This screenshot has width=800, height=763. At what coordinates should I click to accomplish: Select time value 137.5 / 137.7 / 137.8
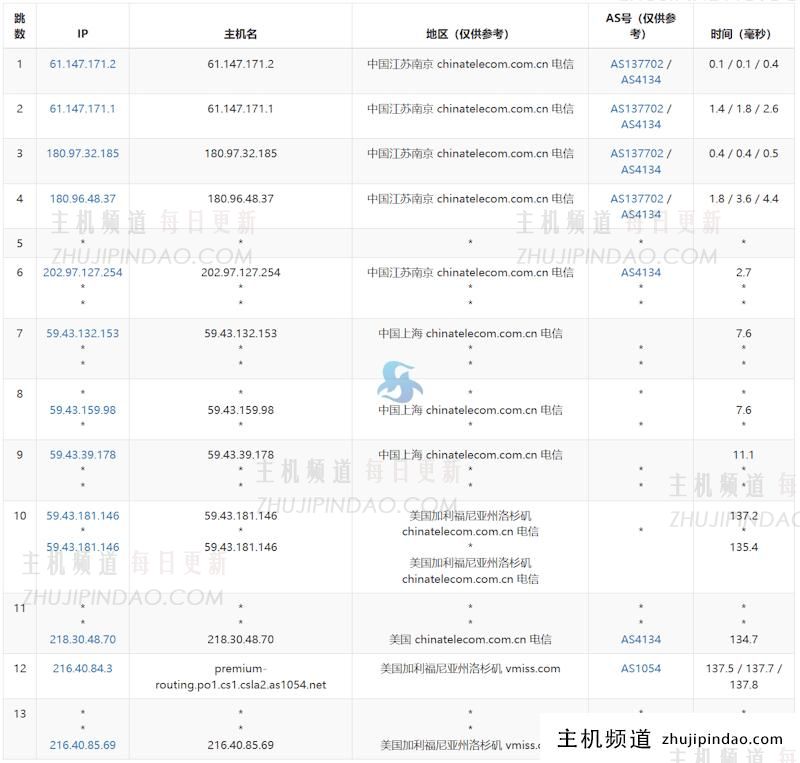tap(743, 677)
